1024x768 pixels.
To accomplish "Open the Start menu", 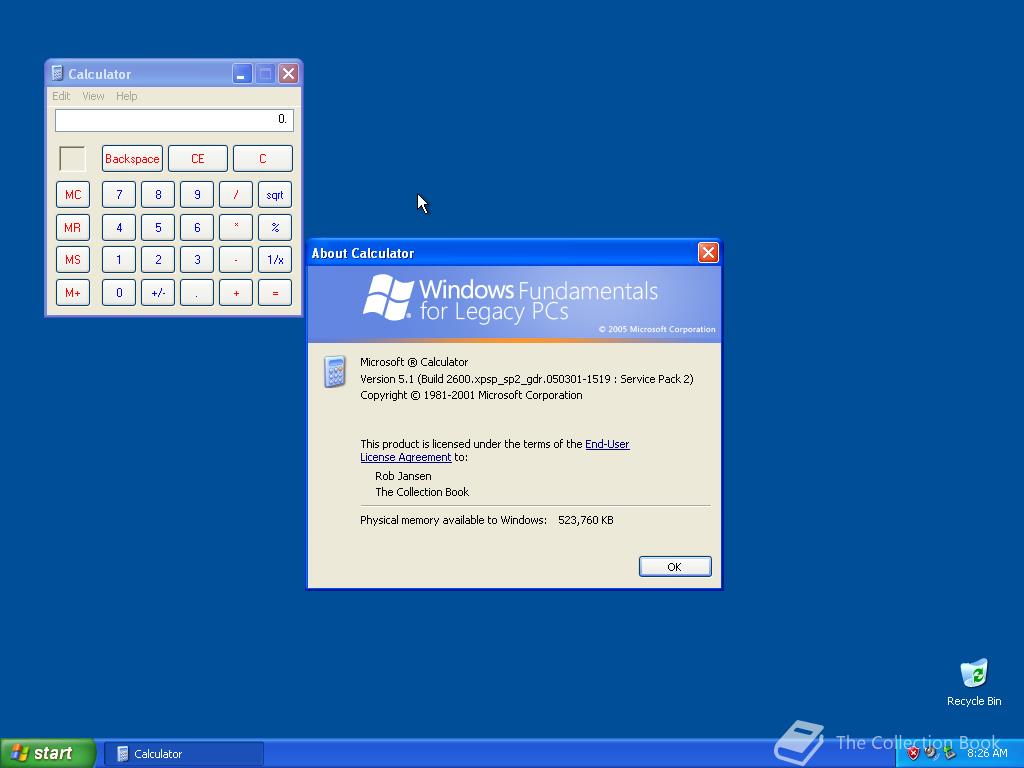I will [48, 753].
